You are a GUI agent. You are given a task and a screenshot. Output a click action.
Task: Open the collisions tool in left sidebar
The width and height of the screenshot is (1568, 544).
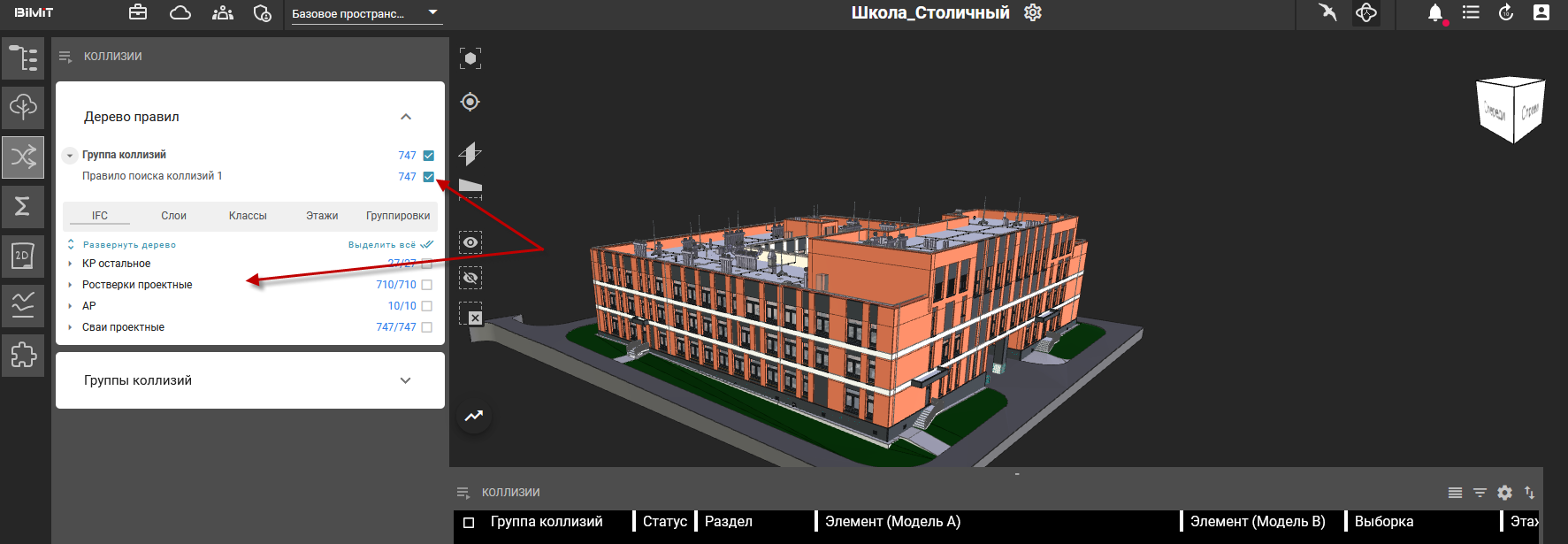(23, 157)
